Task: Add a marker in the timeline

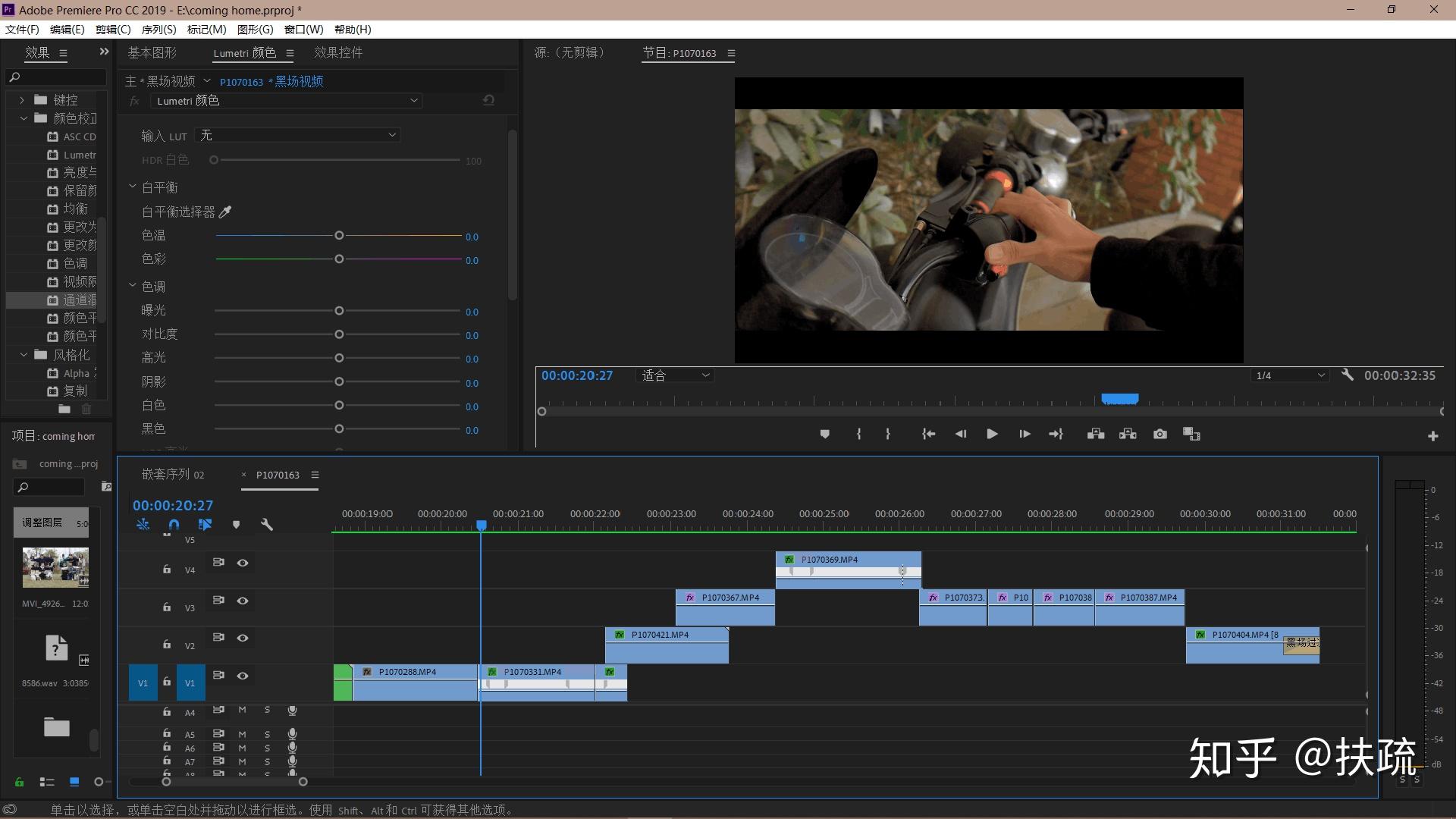Action: tap(236, 525)
